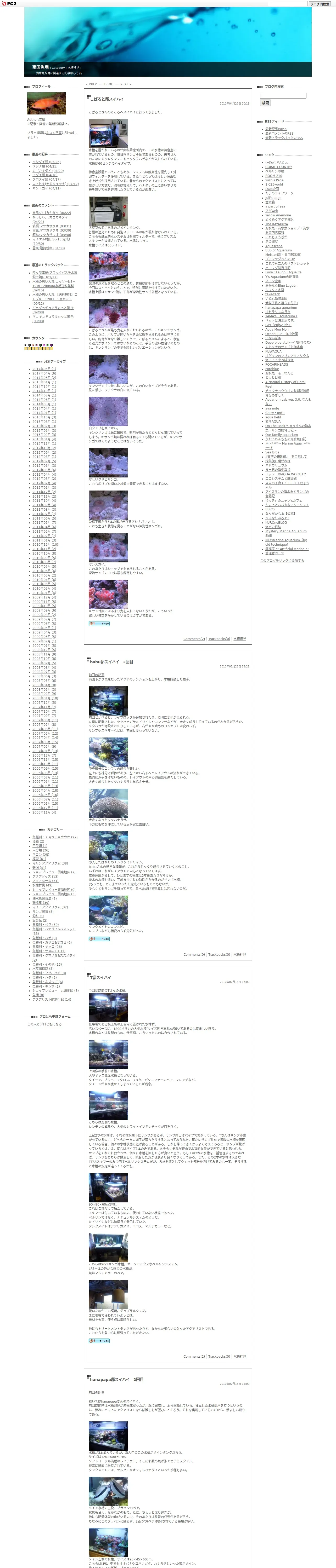
Task: Open archive 2015年01月 (1)
Action: pyautogui.click(x=44, y=382)
